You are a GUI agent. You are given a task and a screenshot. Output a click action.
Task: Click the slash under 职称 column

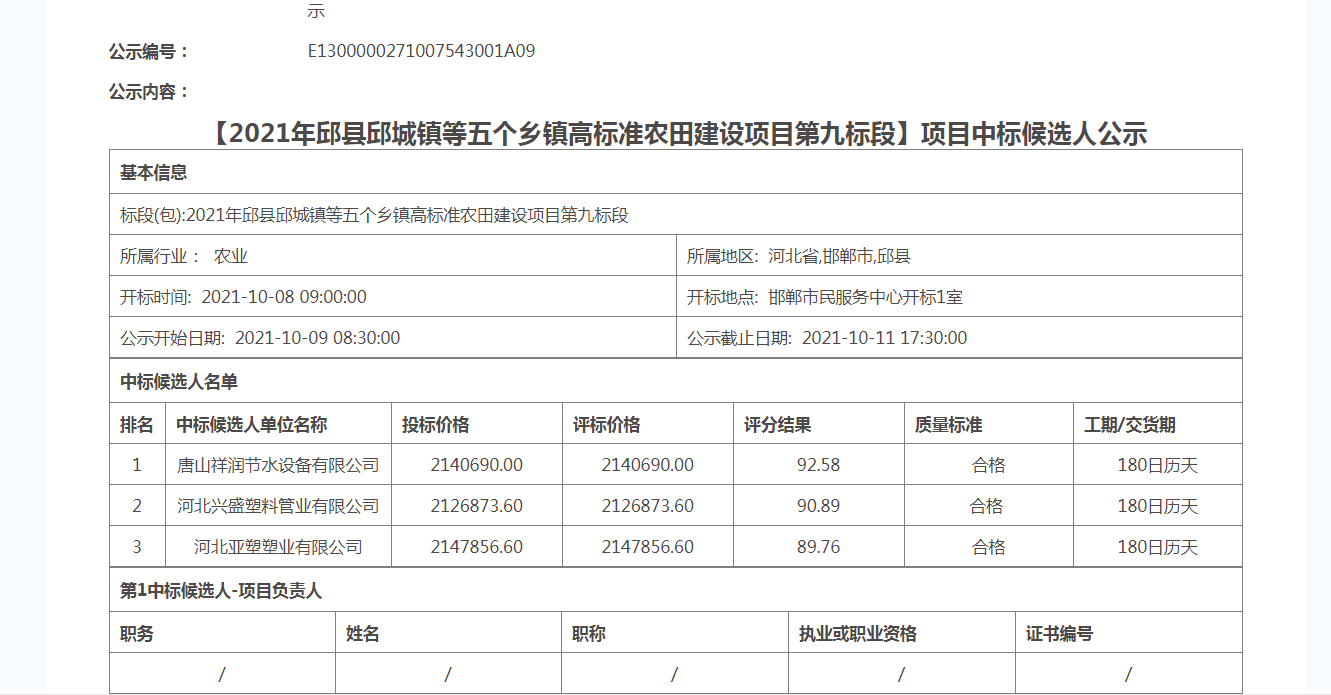coord(675,674)
